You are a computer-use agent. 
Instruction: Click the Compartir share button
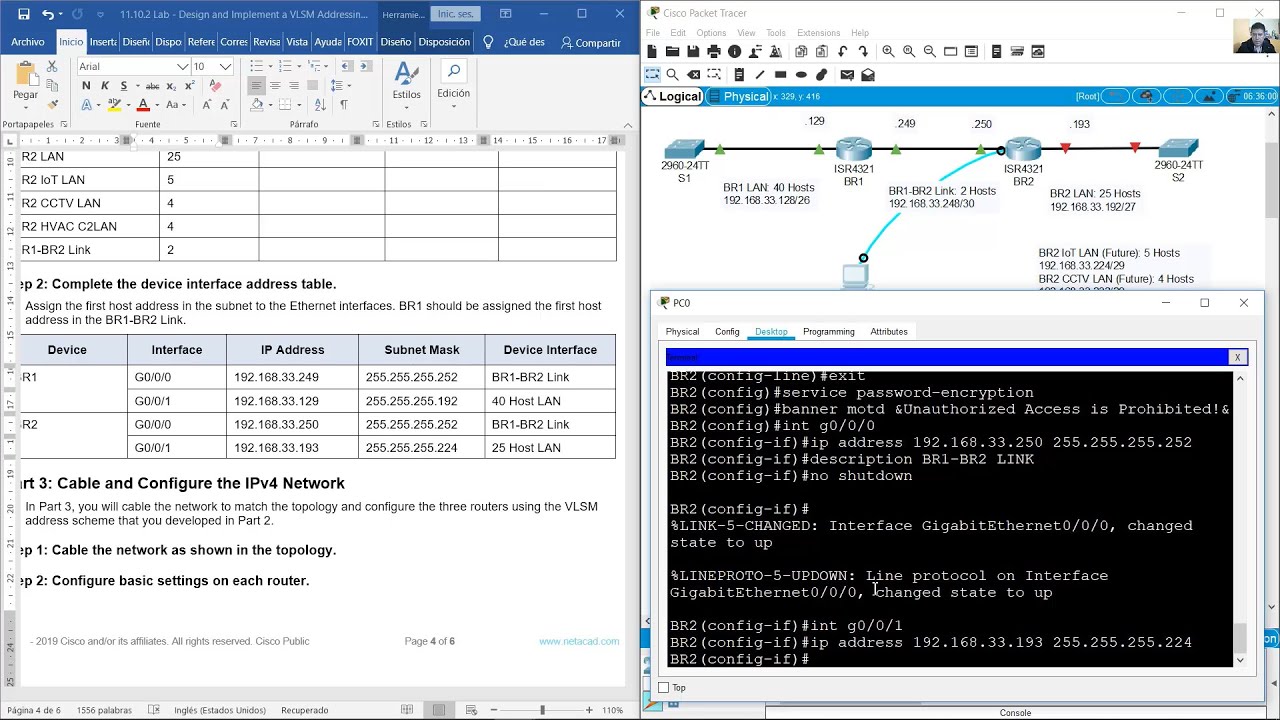(x=590, y=43)
